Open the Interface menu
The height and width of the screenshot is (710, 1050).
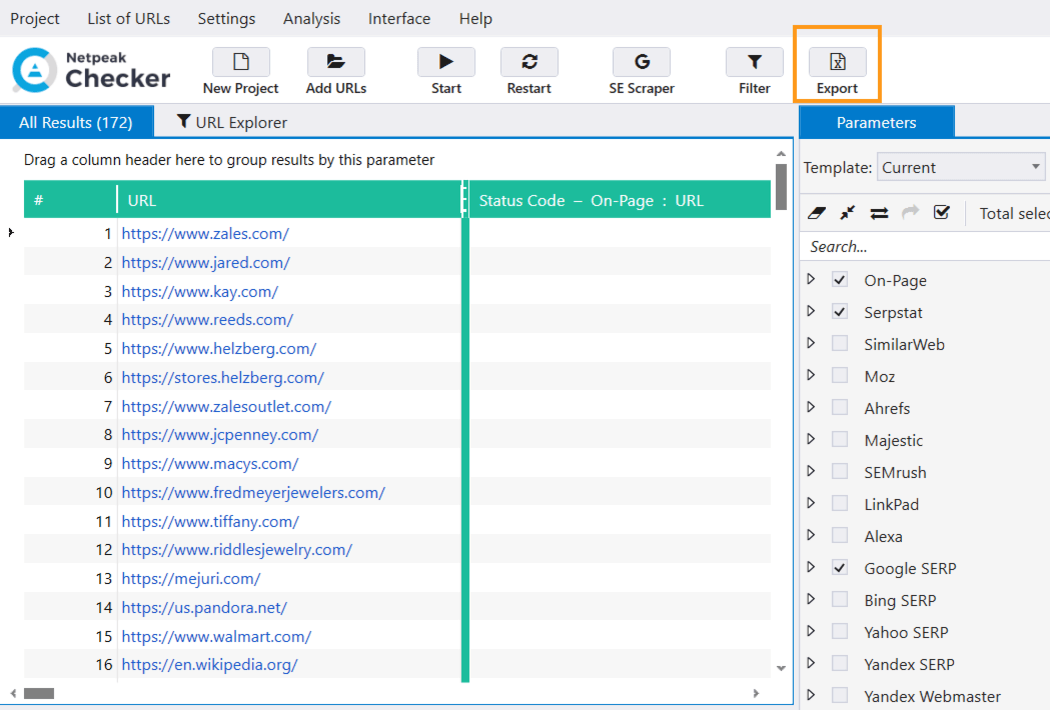click(399, 19)
